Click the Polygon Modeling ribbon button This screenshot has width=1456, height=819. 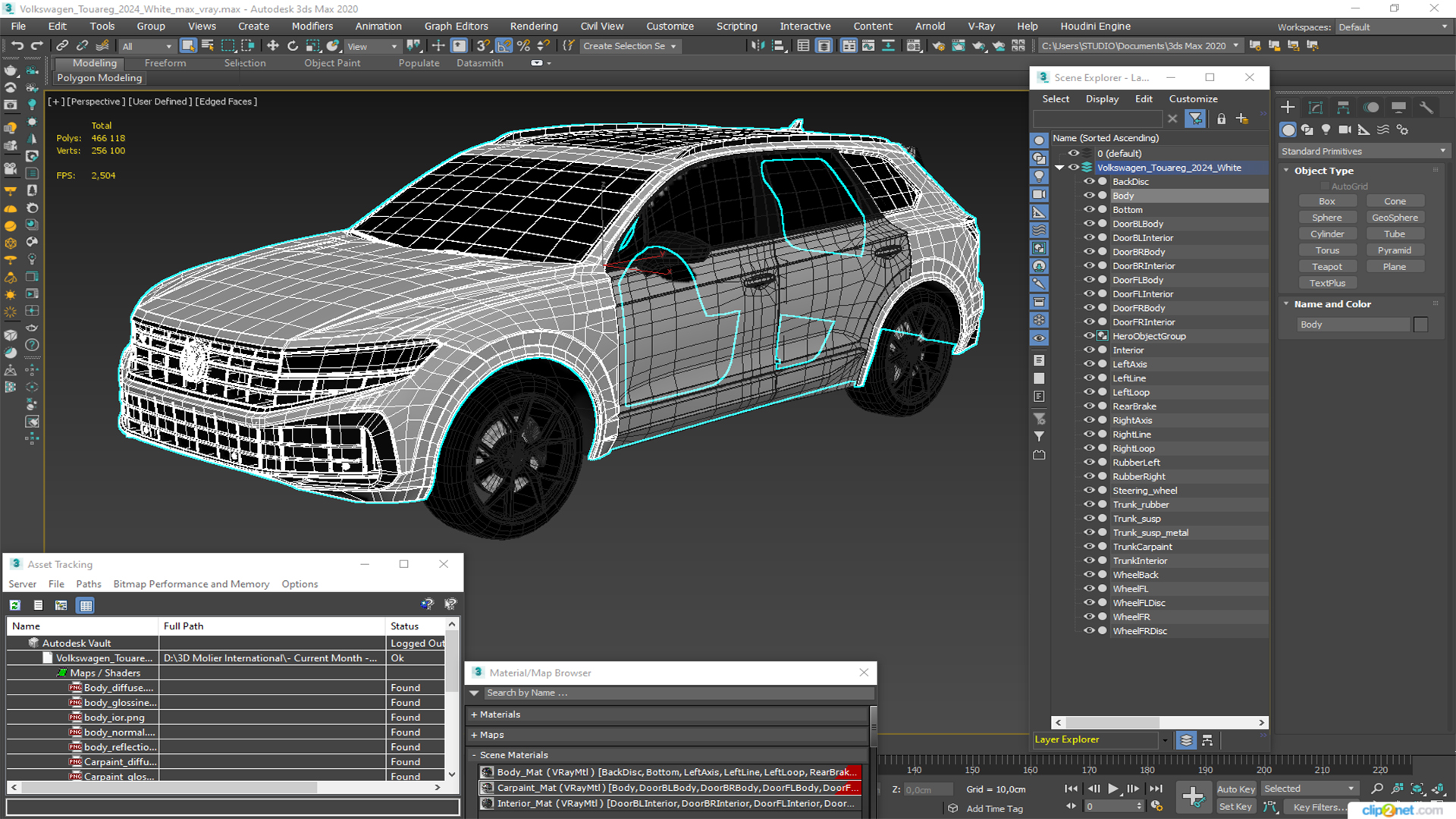tap(99, 78)
